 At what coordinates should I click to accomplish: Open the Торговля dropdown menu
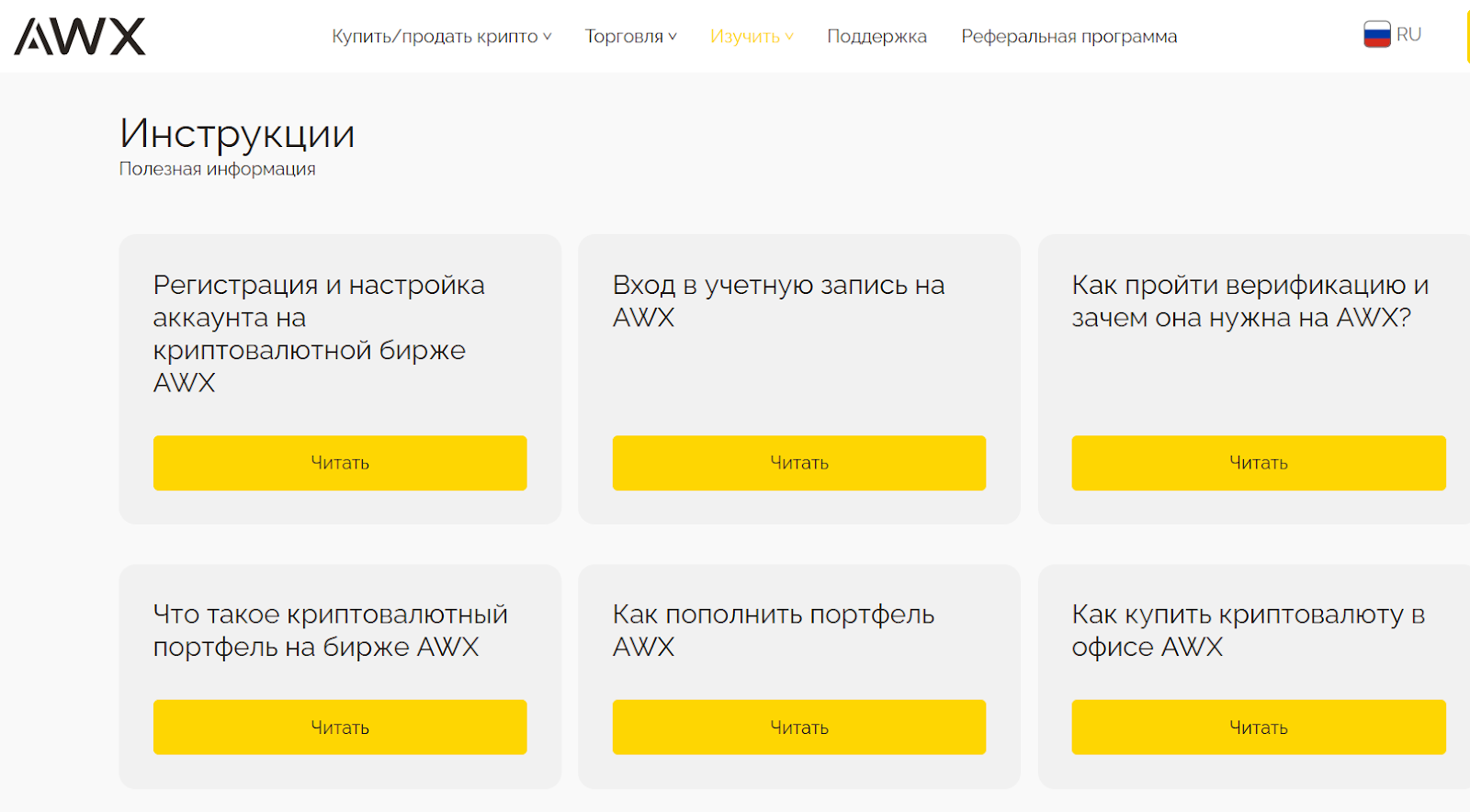[630, 37]
